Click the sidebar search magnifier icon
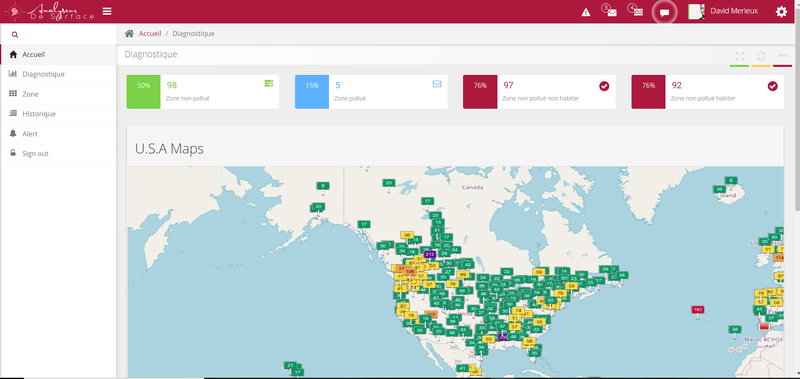 coord(15,35)
